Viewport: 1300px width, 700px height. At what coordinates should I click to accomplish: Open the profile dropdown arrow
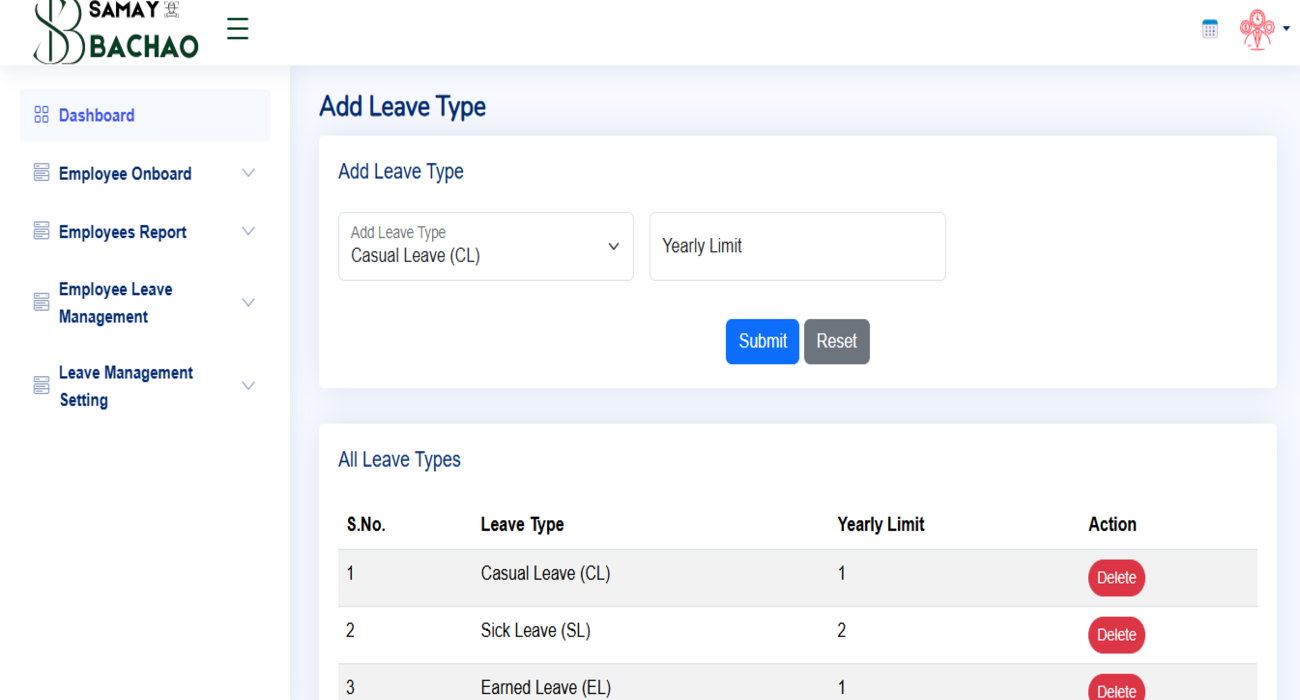click(x=1287, y=30)
